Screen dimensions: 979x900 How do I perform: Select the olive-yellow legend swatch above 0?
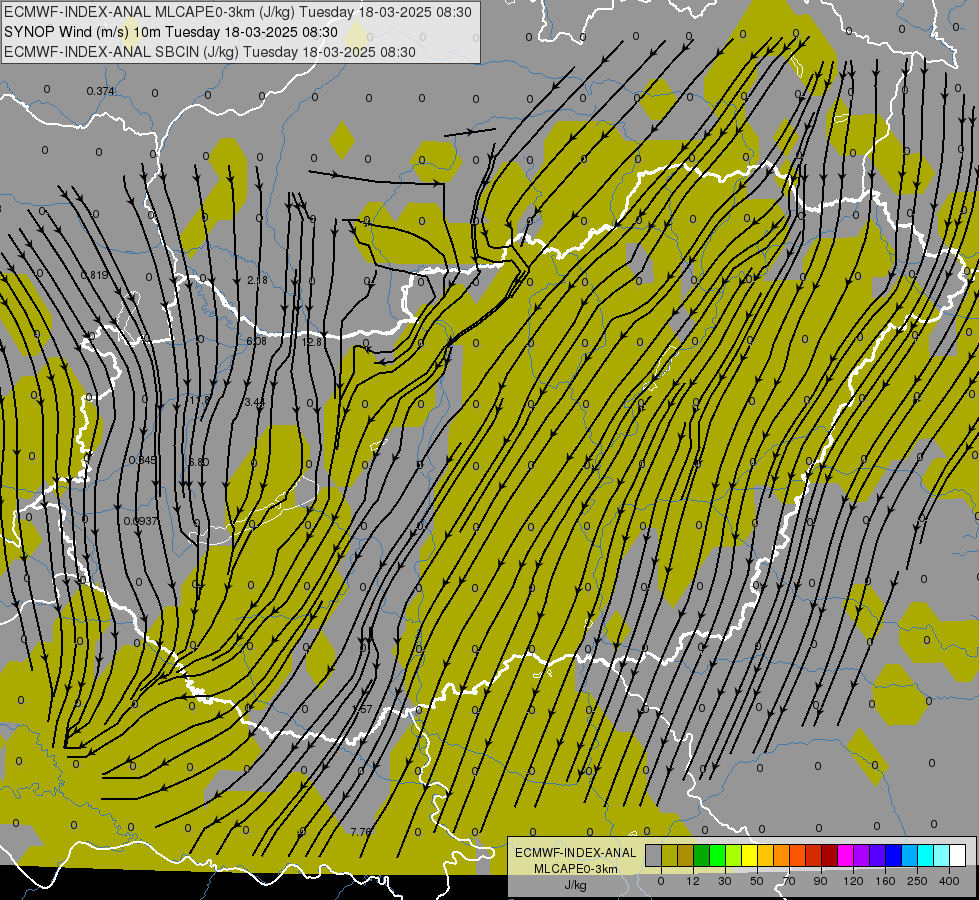click(670, 855)
